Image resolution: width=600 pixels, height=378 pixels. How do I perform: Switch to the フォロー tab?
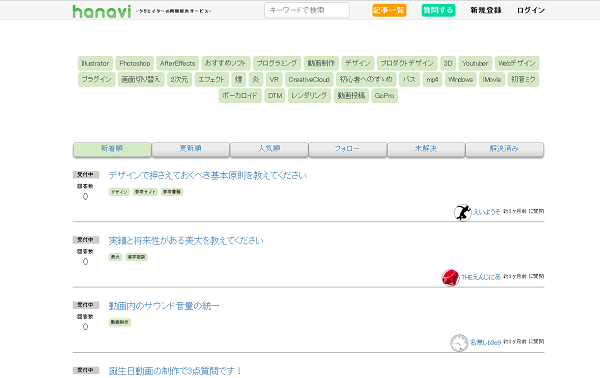click(347, 149)
